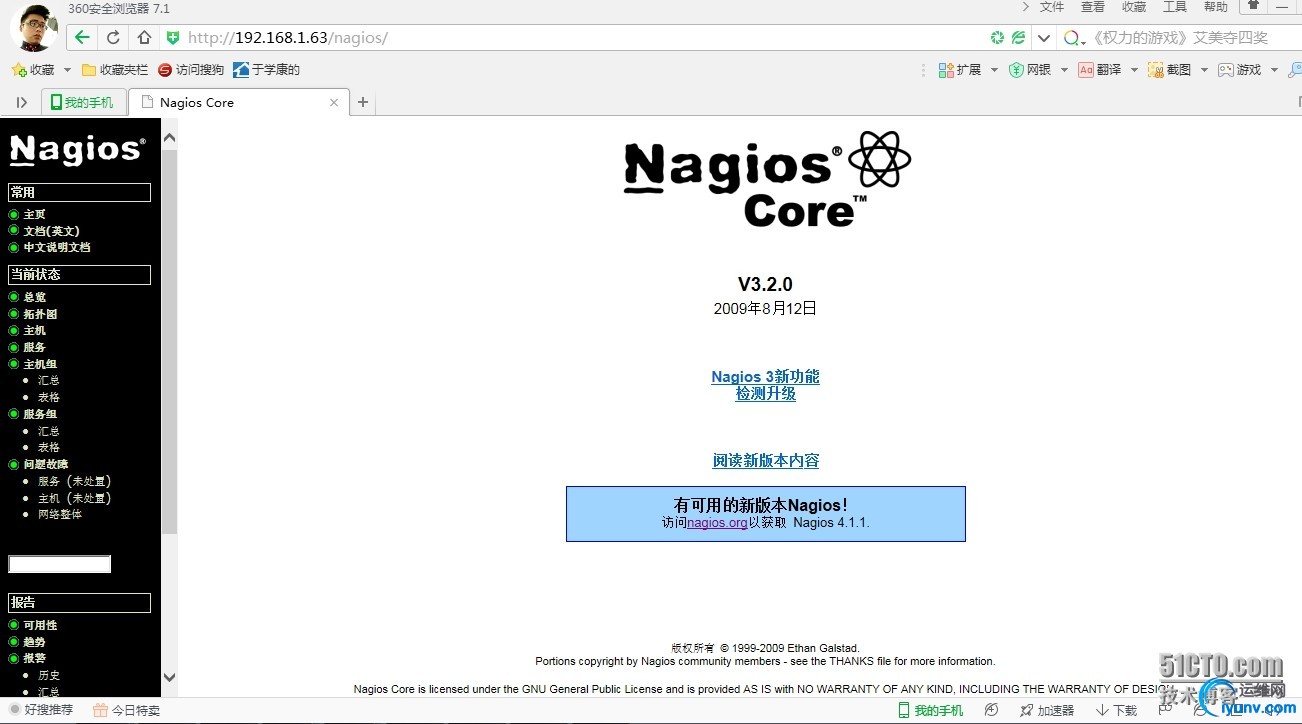
Task: Click the green leaf browser-mode icon
Action: point(1018,38)
